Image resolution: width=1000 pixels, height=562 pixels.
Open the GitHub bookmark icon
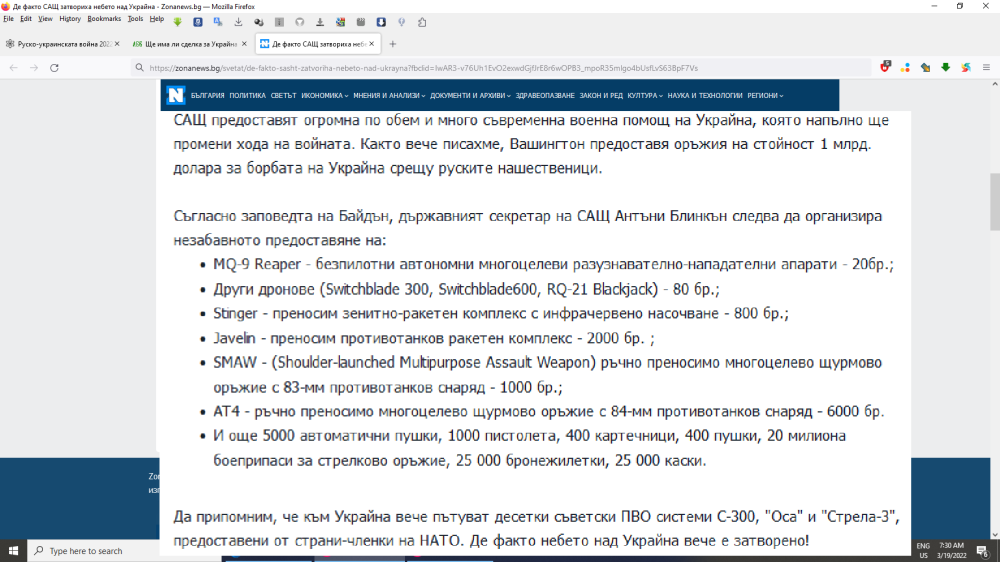pos(299,21)
